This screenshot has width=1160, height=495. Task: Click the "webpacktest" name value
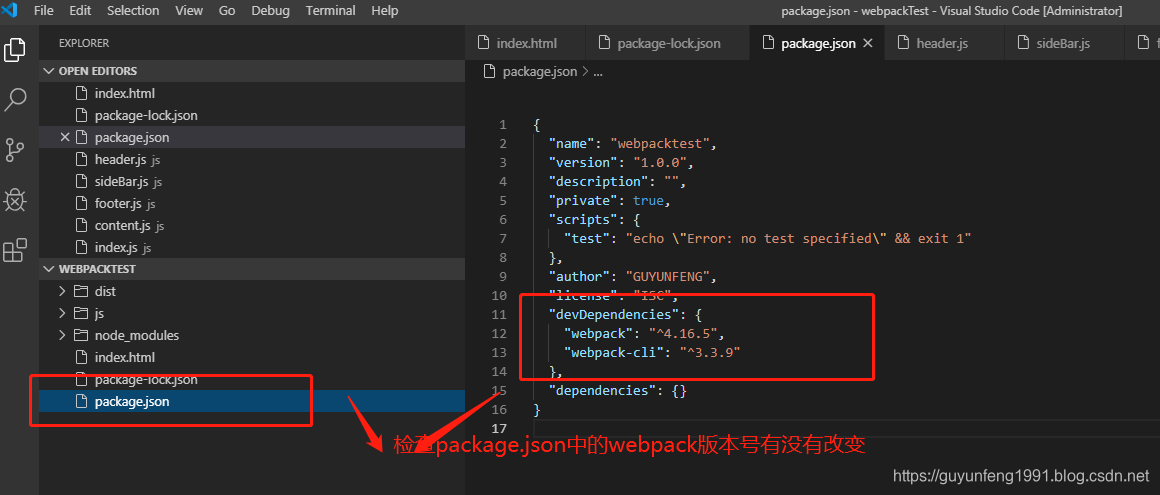pos(660,144)
